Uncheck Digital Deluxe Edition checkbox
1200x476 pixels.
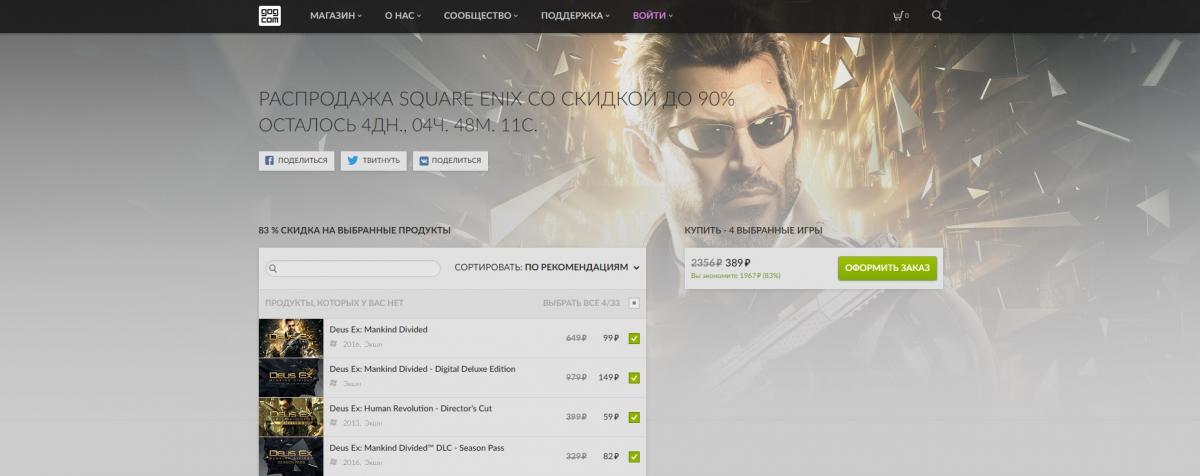tap(634, 378)
